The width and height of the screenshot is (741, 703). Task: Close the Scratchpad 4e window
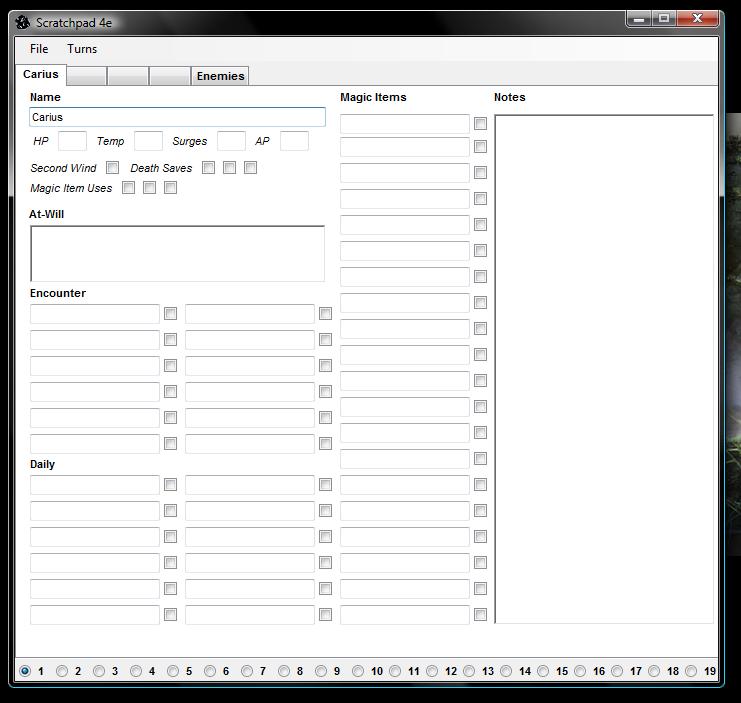pyautogui.click(x=700, y=18)
